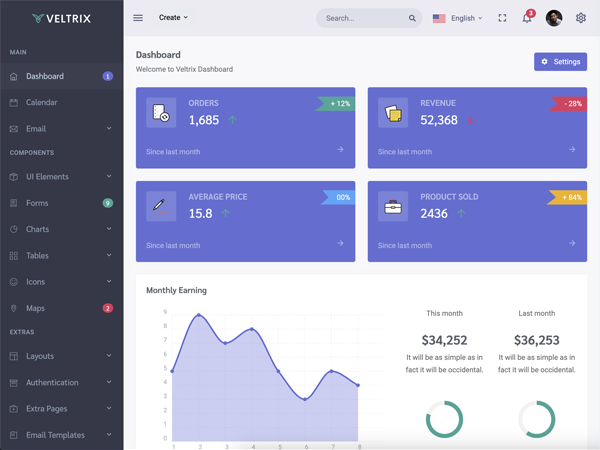
Task: Expand the UI Elements submenu chevron
Action: pos(109,176)
